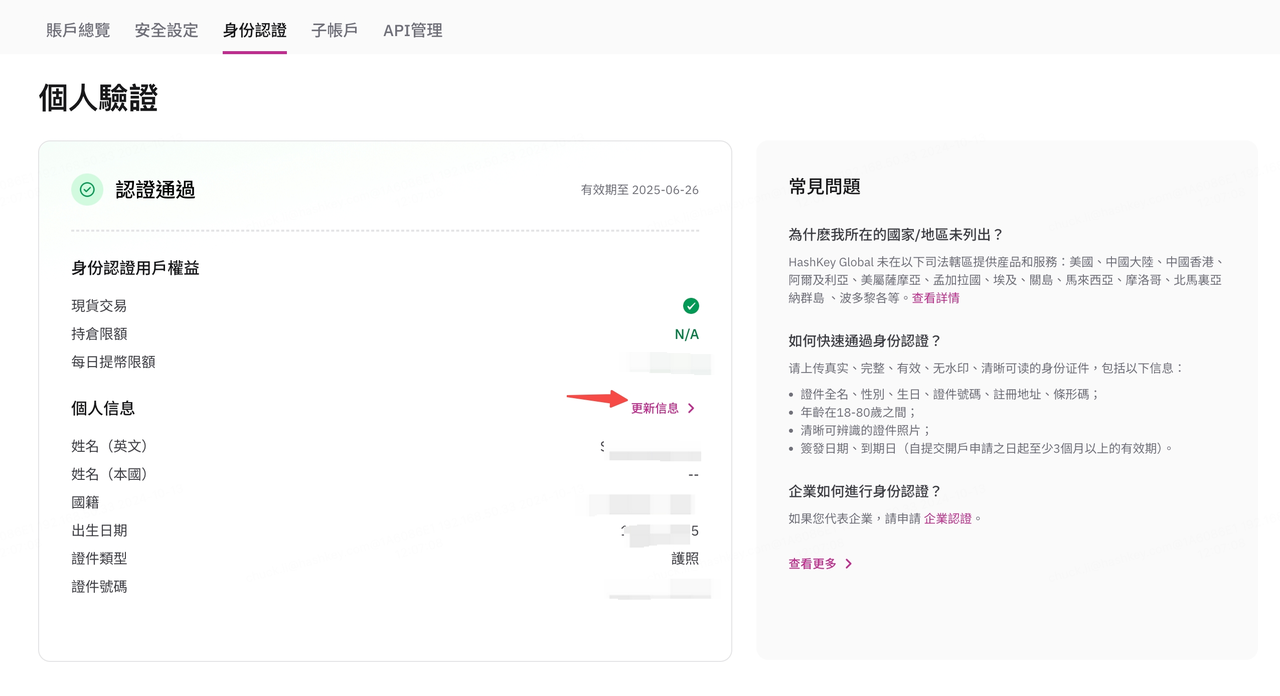The width and height of the screenshot is (1280, 696).
Task: Click the chevron arrow next to 更新信息
Action: (691, 408)
